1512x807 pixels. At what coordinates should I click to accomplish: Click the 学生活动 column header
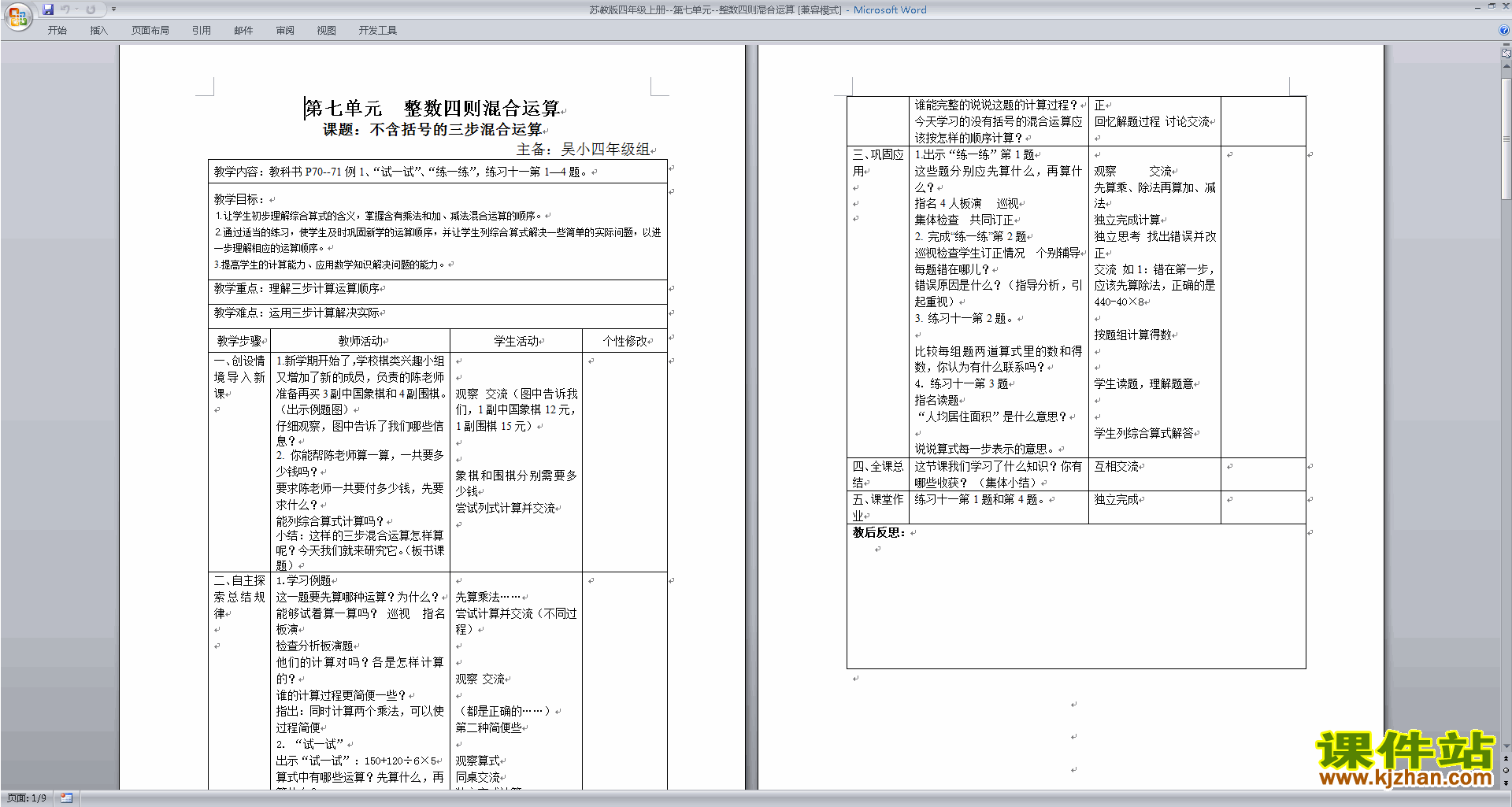[517, 341]
